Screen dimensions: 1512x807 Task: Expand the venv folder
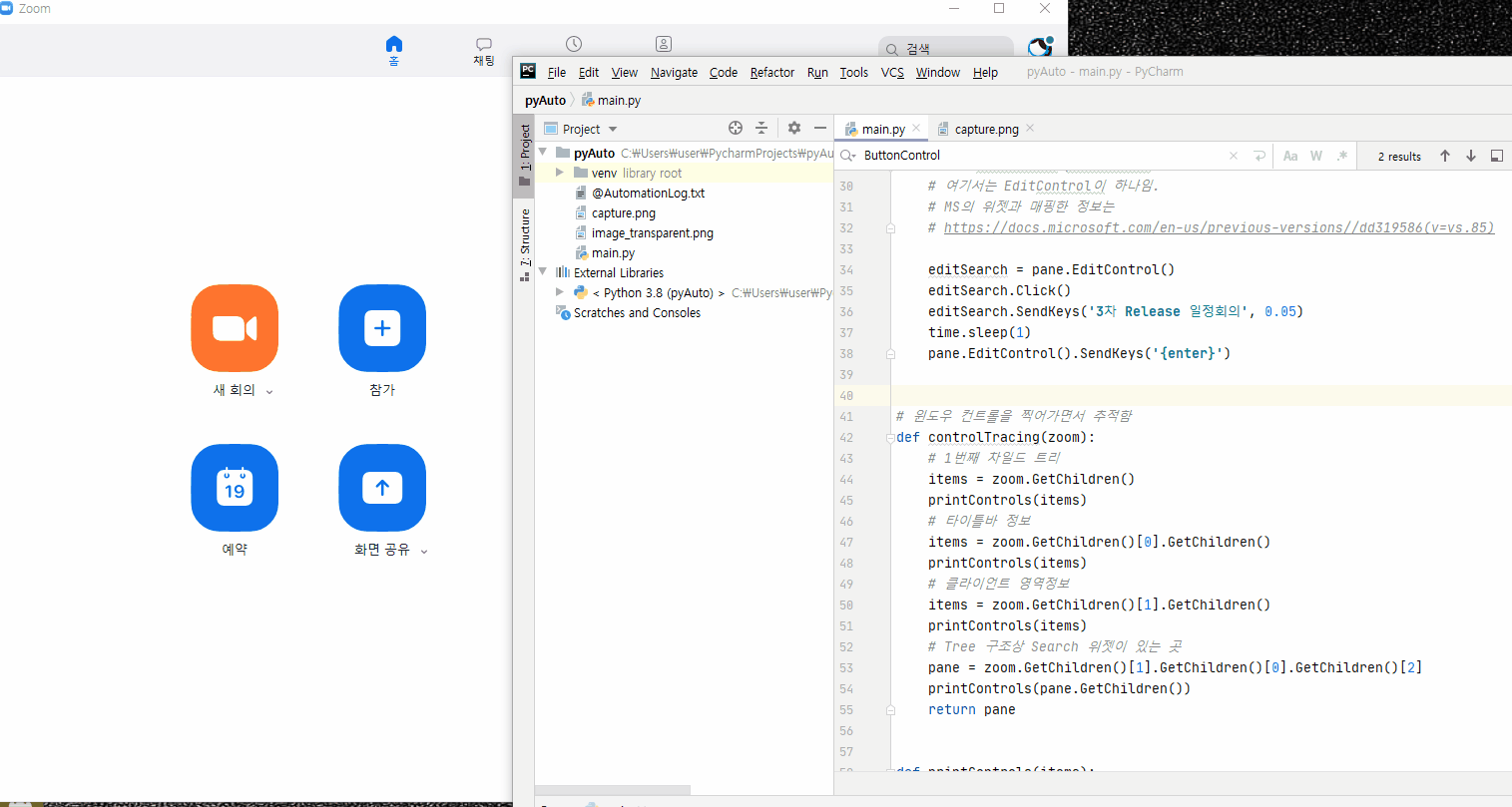pyautogui.click(x=560, y=173)
